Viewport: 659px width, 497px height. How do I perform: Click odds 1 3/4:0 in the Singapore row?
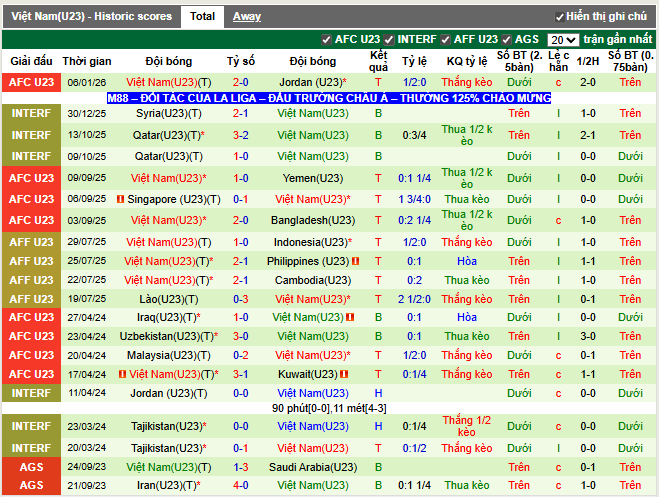[414, 199]
